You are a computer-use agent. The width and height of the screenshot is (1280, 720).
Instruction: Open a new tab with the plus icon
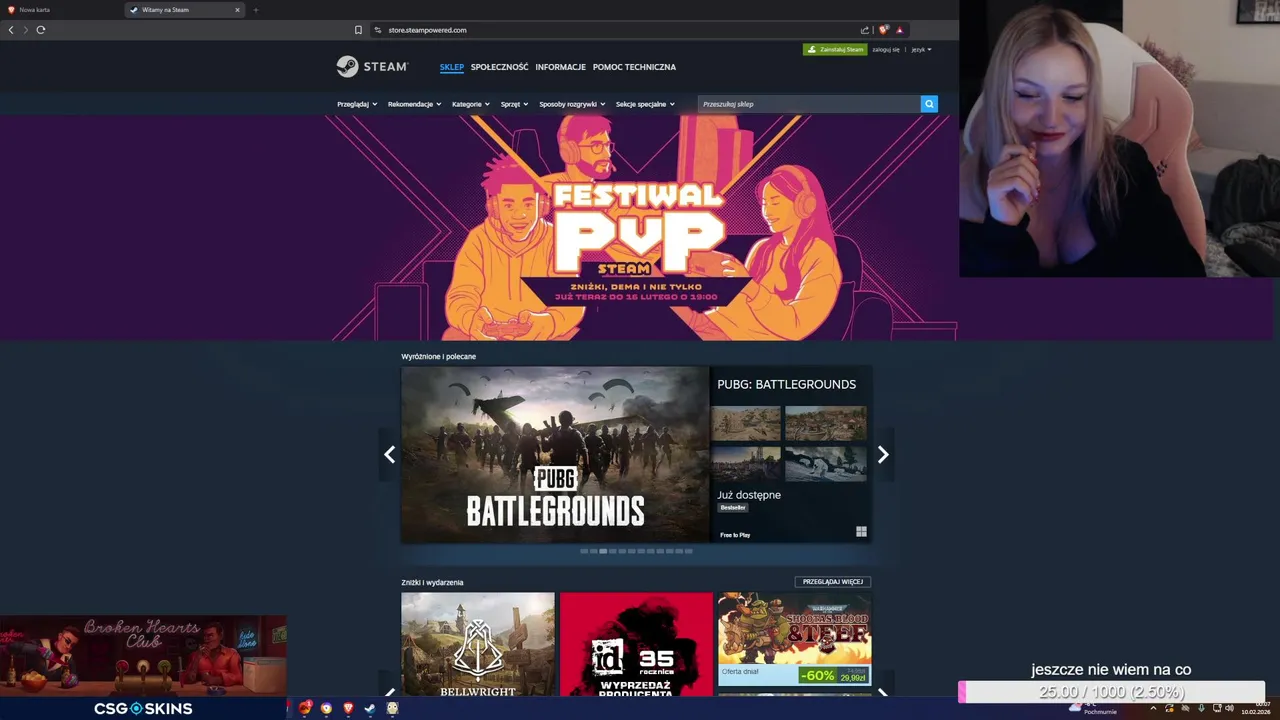pos(256,10)
